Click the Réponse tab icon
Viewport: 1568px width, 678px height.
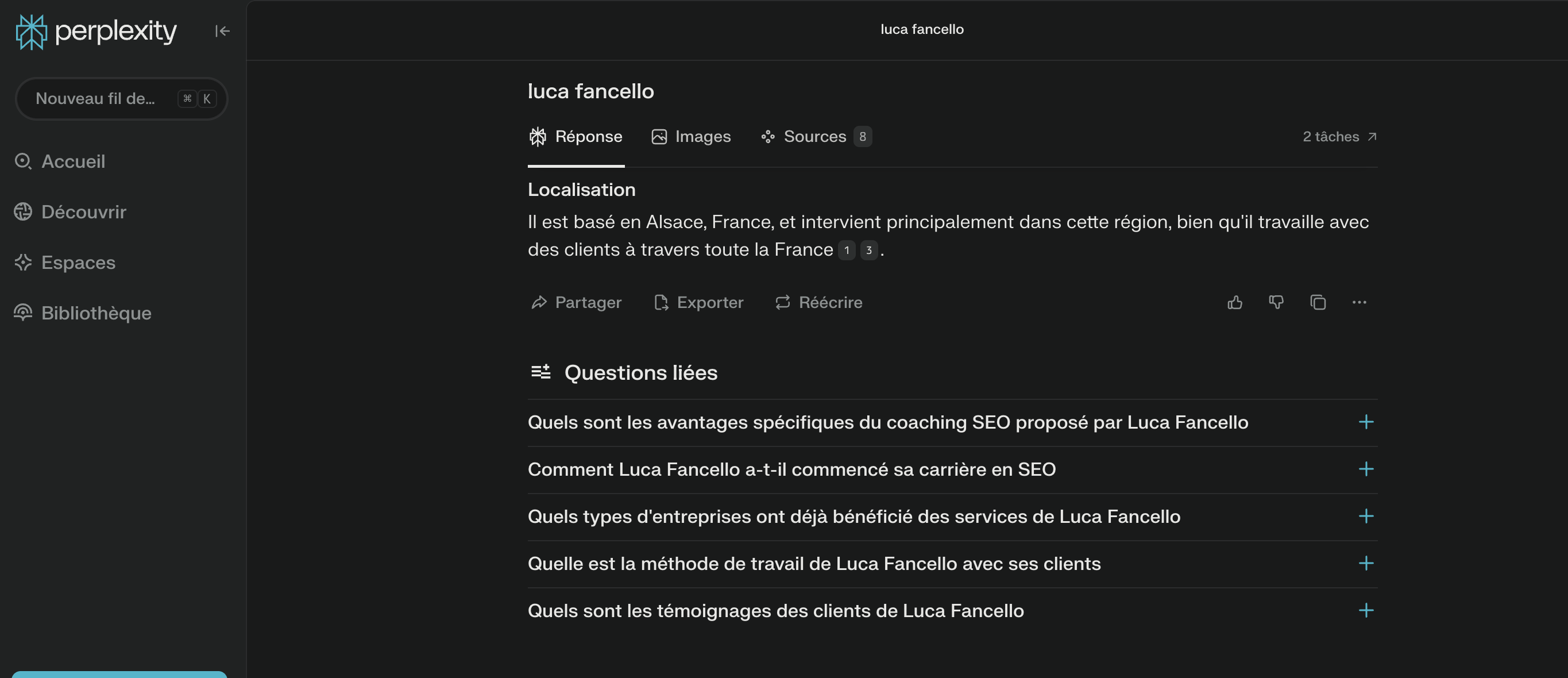[538, 136]
